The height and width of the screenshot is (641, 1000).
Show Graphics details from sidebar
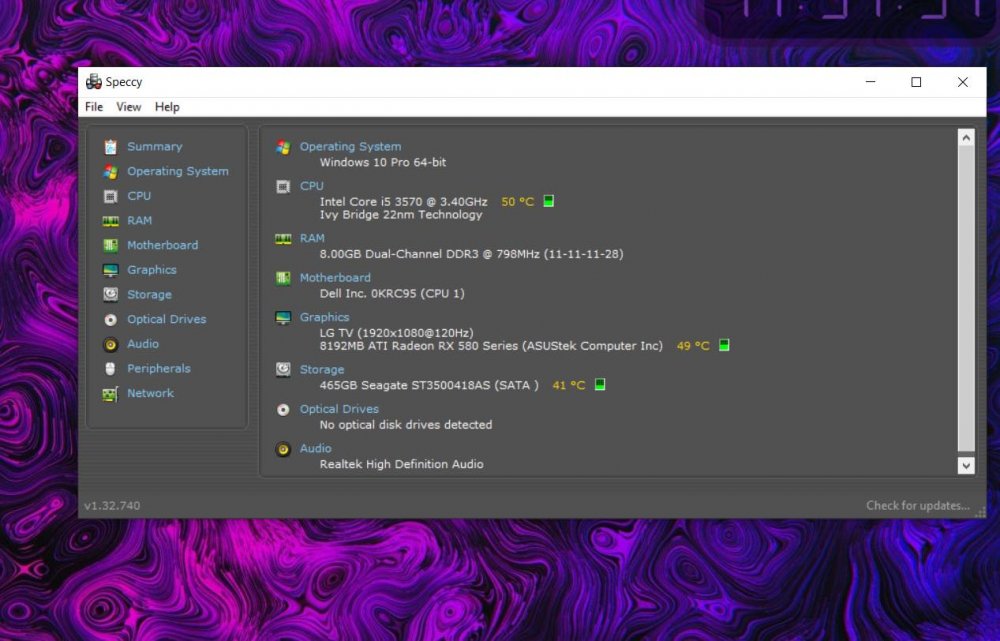pos(151,270)
